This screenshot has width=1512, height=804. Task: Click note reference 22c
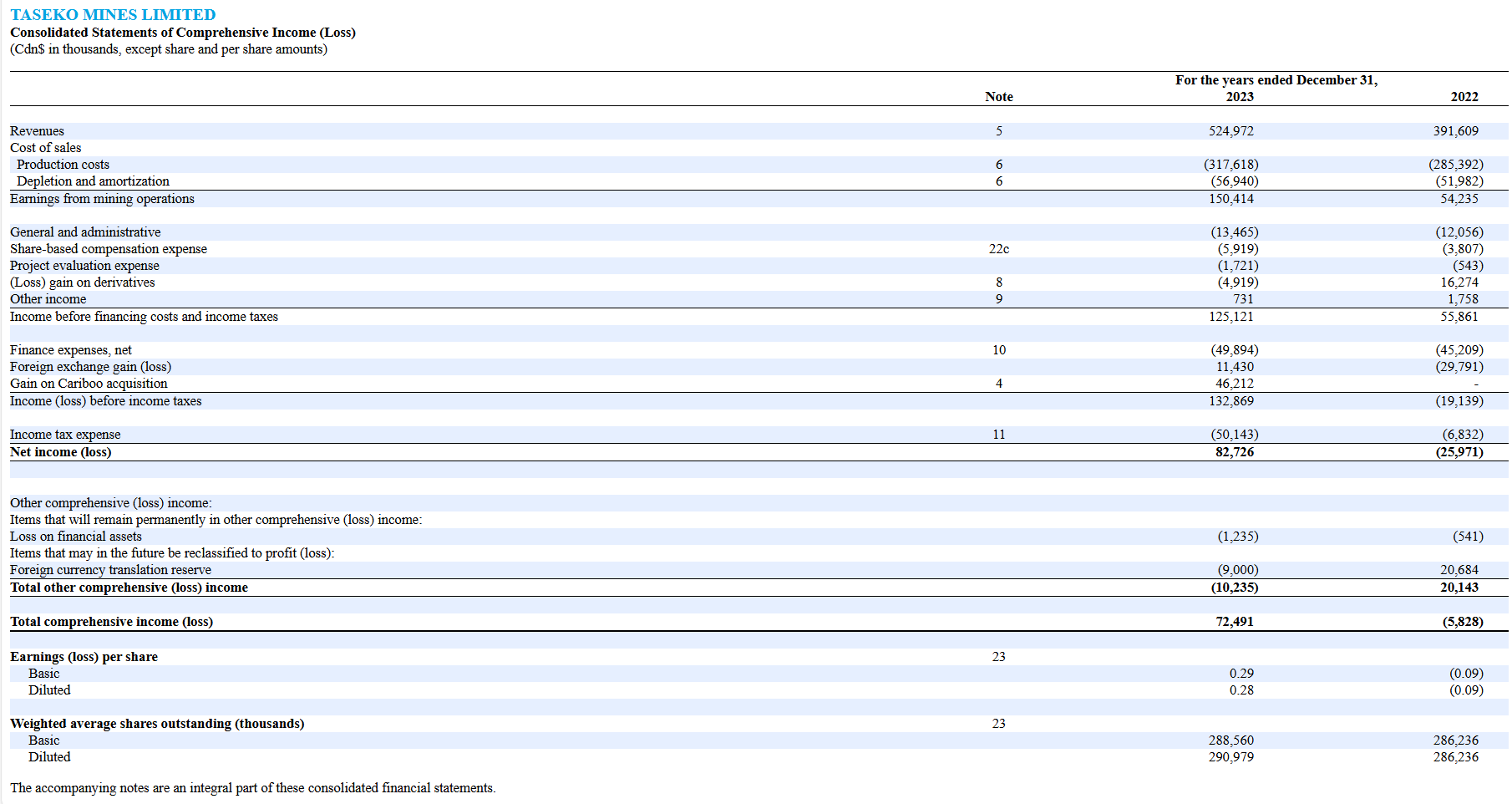pos(999,249)
